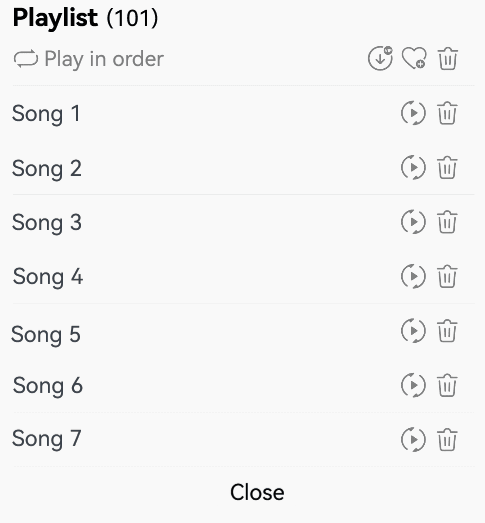485x523 pixels.
Task: Play Song 6 next icon
Action: [x=413, y=385]
